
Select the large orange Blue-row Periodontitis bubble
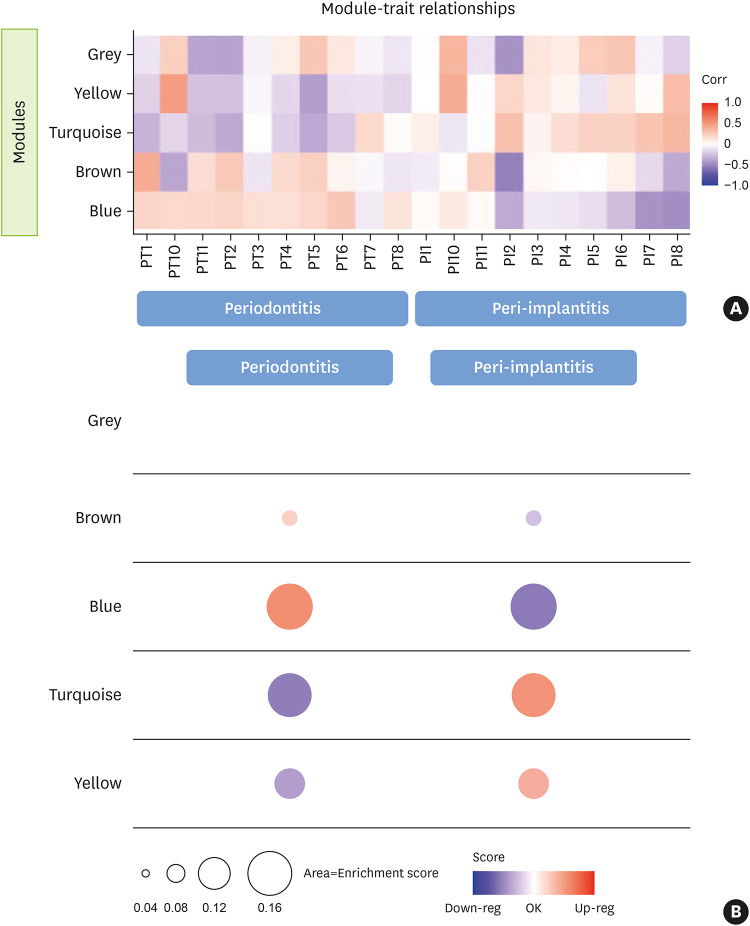point(290,607)
